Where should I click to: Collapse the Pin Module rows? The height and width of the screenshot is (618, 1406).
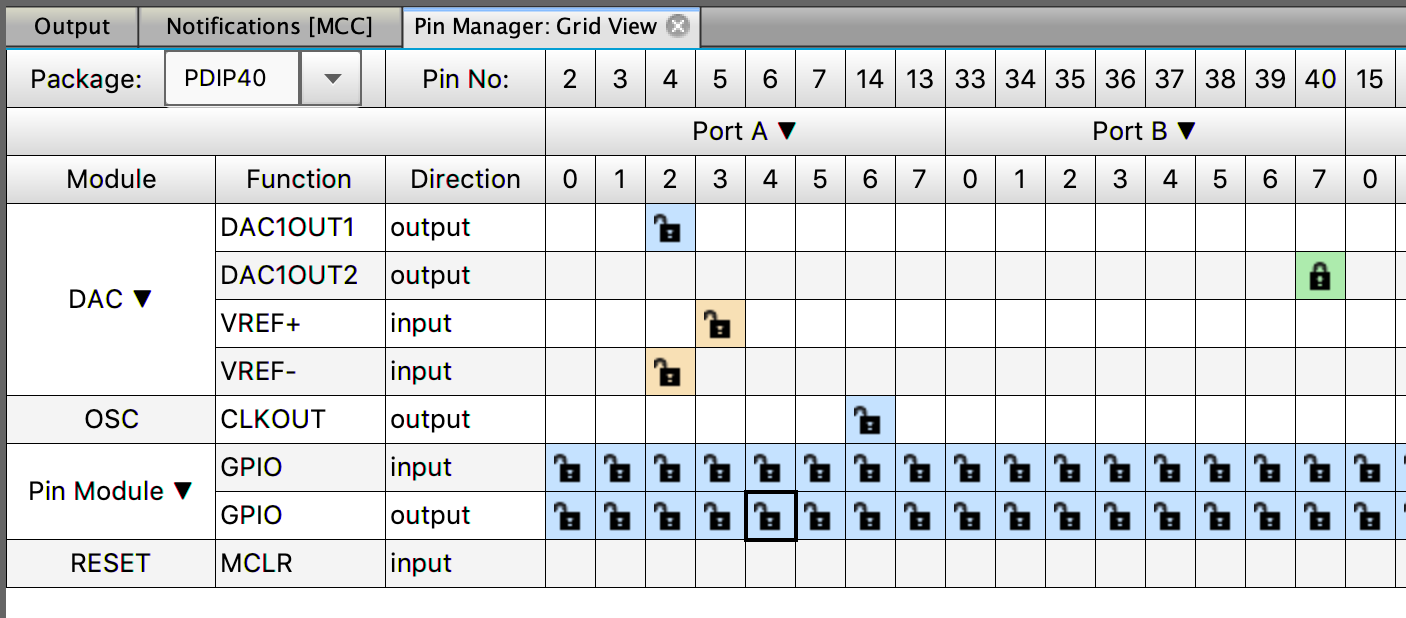click(x=182, y=492)
